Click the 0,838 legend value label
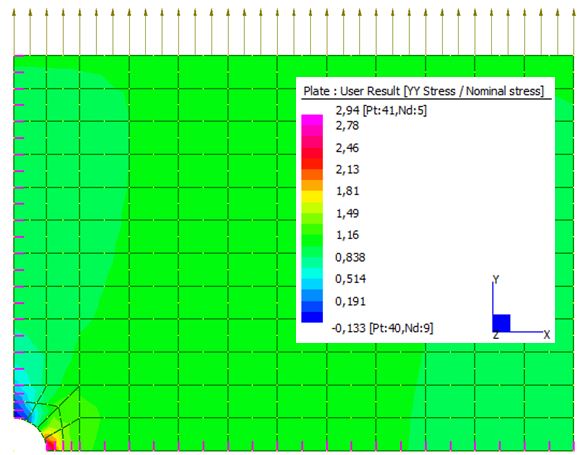Viewport: 581px width, 455px height. coord(350,257)
